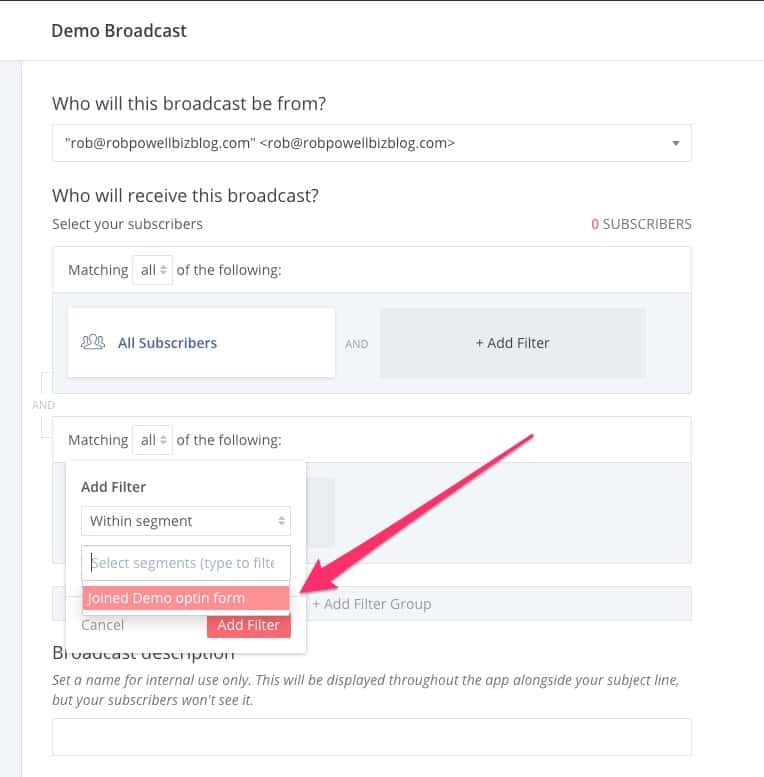
Task: Open the broadcast sender email dropdown
Action: click(371, 143)
